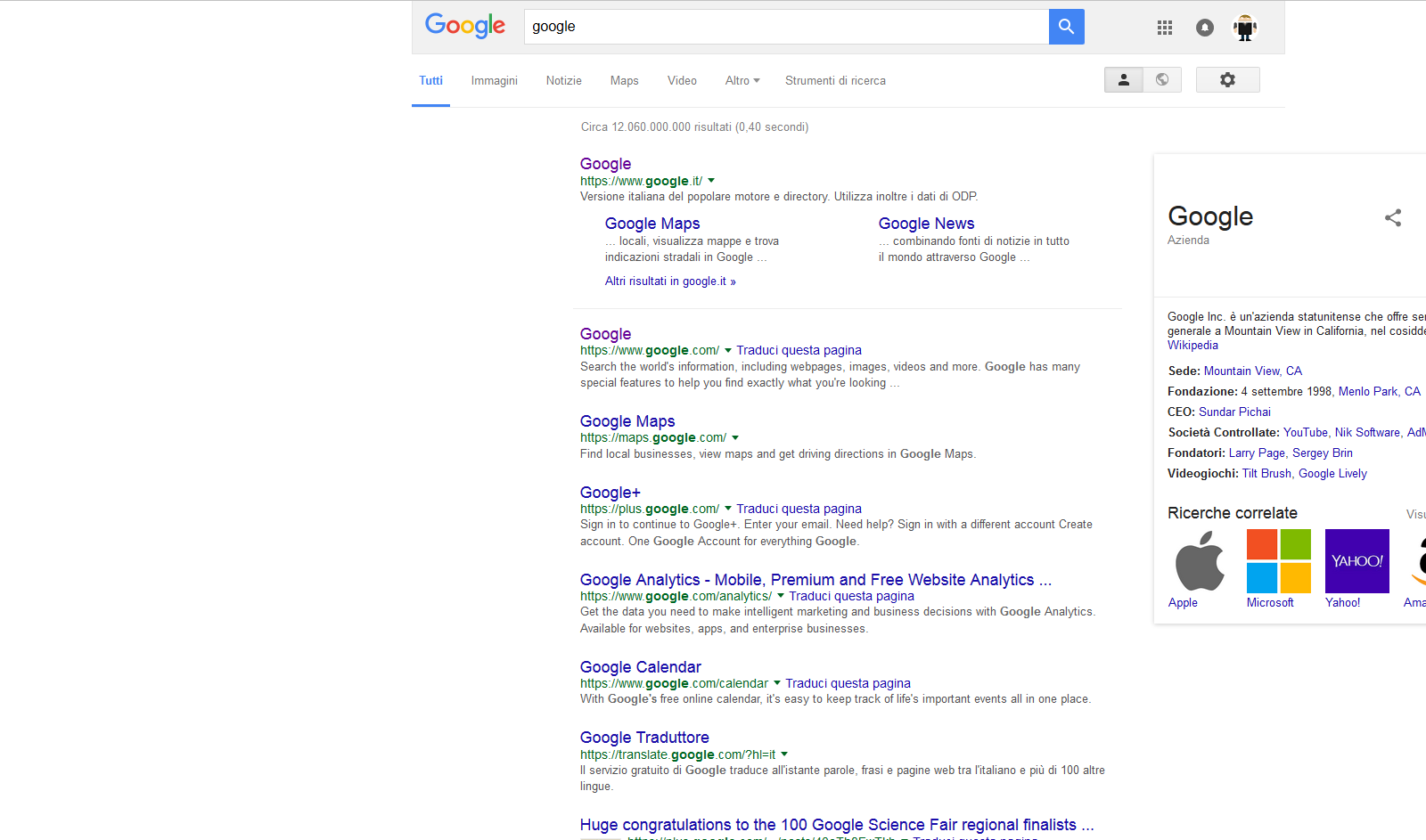This screenshot has width=1426, height=840.
Task: Open the Sundar Pichai CEO link
Action: tap(1234, 412)
